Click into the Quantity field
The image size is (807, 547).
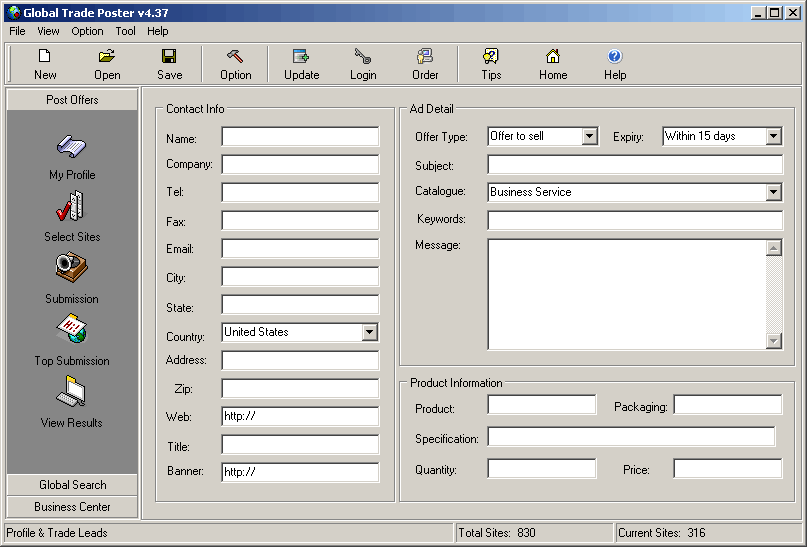pos(542,469)
